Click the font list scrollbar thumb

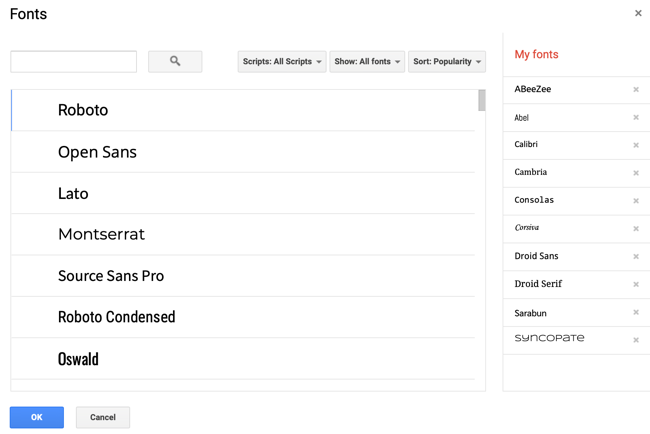[482, 101]
